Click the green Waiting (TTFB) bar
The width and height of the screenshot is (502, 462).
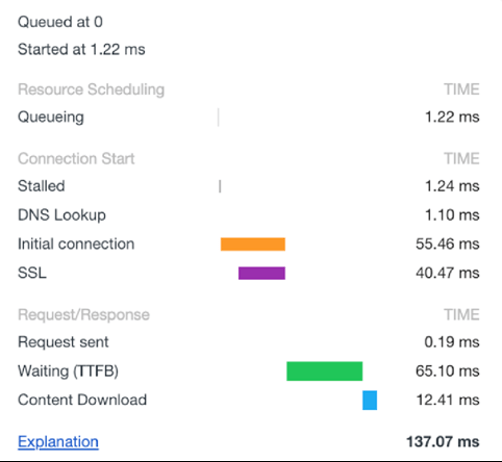(325, 371)
